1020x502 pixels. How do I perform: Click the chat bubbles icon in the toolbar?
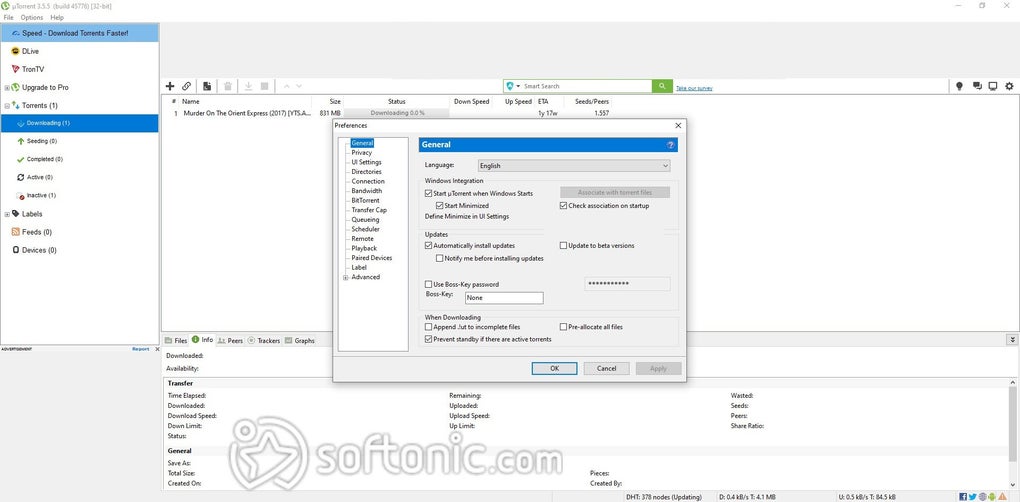tap(976, 86)
